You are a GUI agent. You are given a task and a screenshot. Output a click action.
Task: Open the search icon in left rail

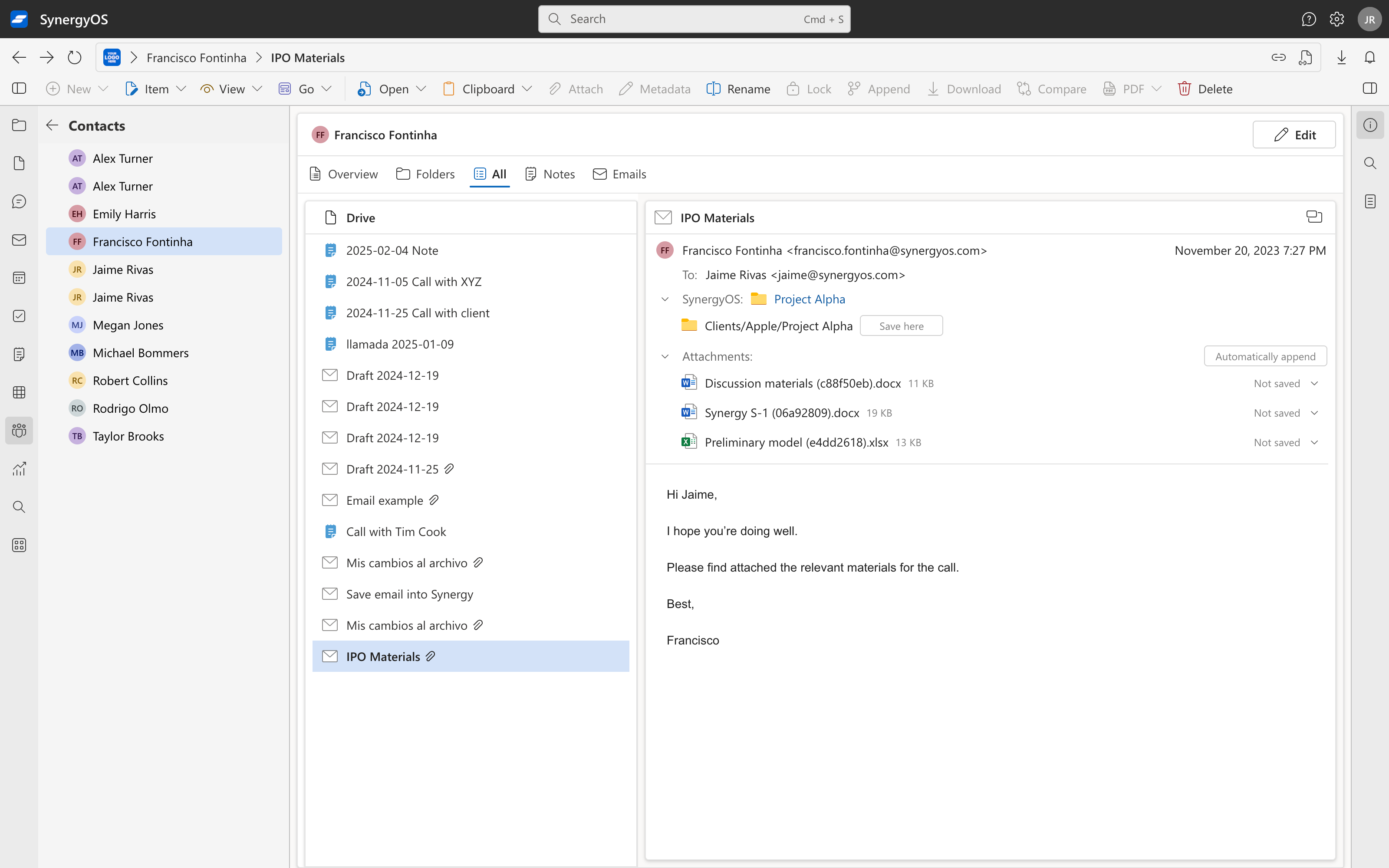point(19,507)
